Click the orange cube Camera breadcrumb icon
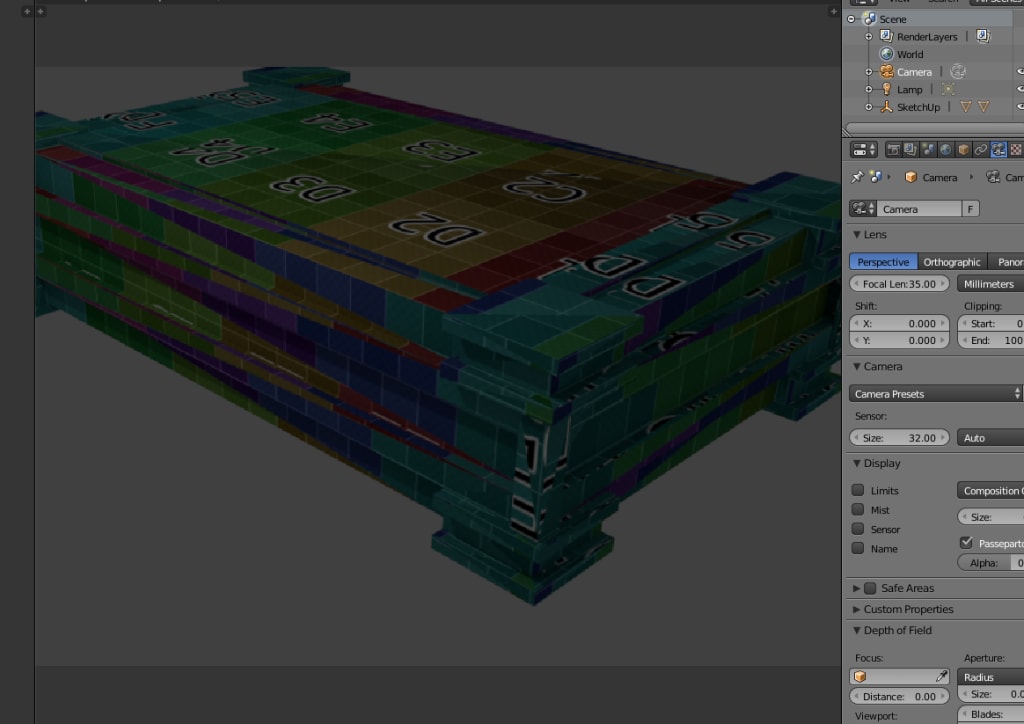The width and height of the screenshot is (1024, 724). click(910, 177)
